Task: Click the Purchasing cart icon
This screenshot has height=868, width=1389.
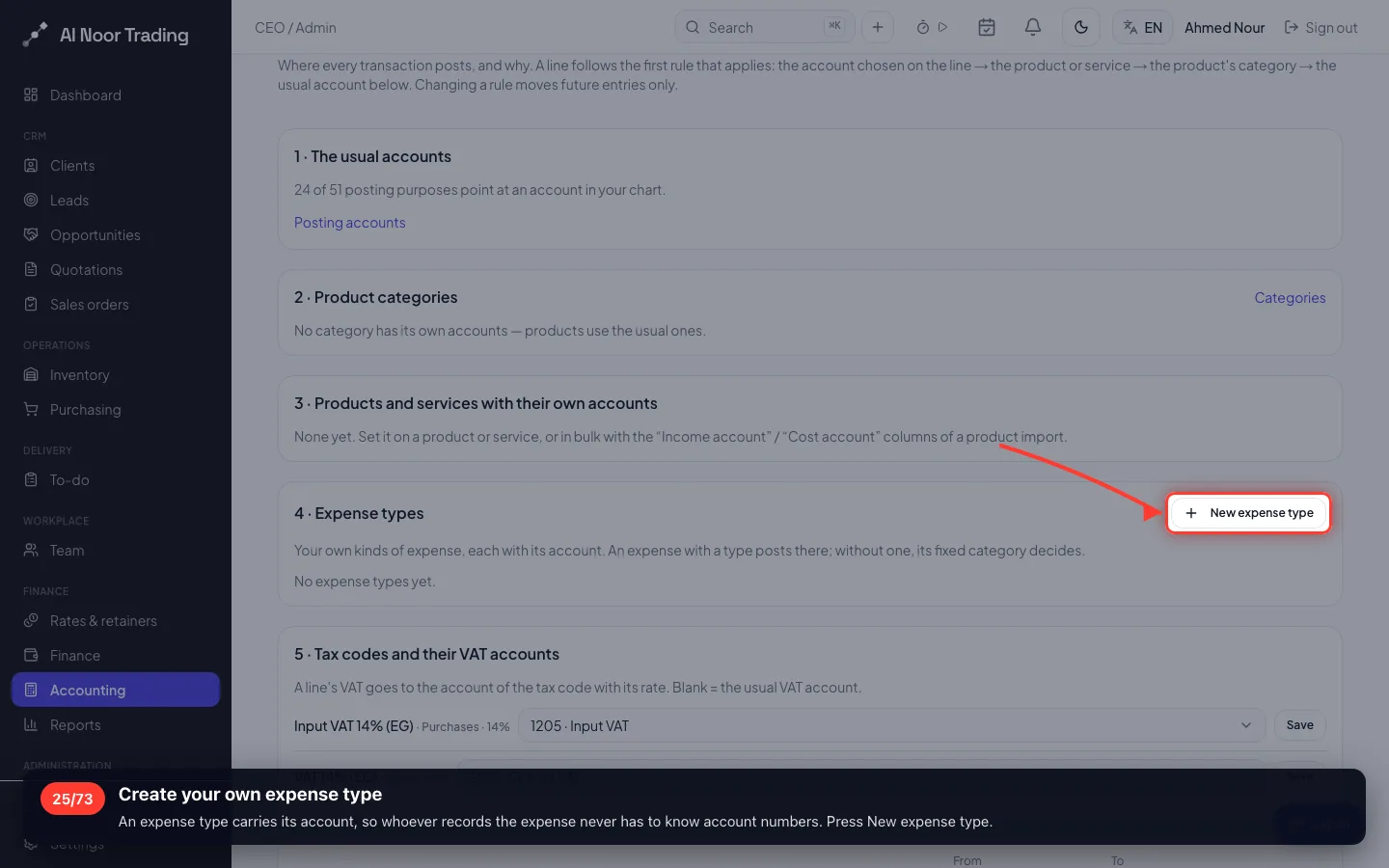Action: 31,409
